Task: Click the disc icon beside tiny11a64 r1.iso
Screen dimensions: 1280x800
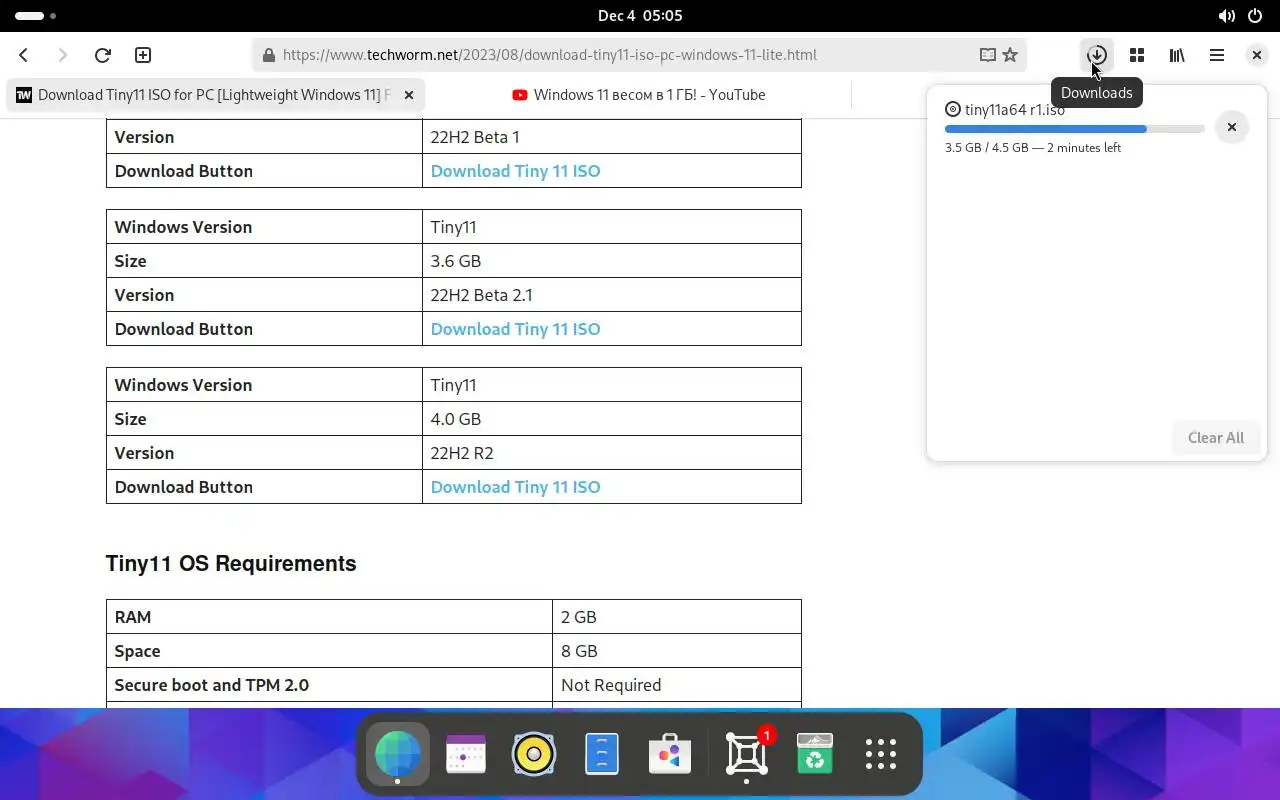Action: pos(953,110)
